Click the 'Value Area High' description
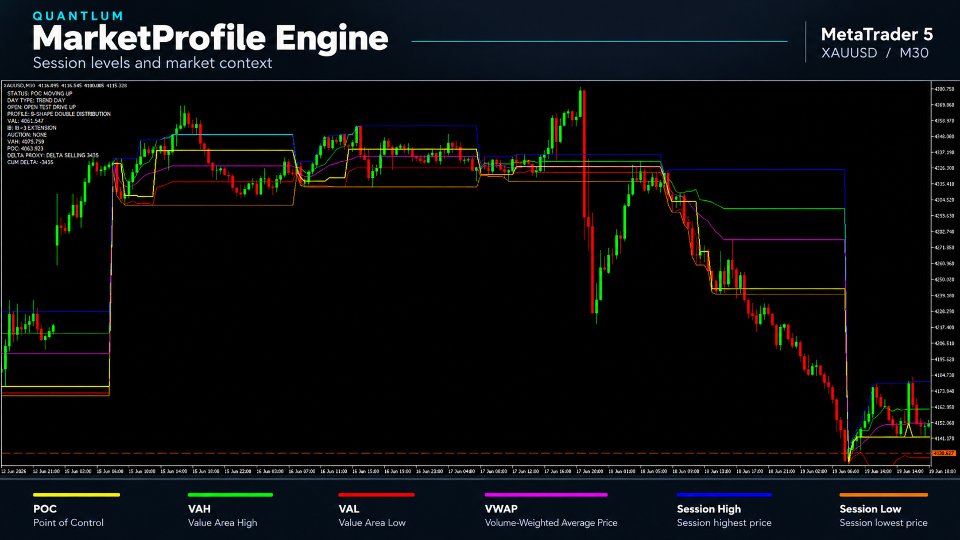This screenshot has height=540, width=960. [222, 523]
